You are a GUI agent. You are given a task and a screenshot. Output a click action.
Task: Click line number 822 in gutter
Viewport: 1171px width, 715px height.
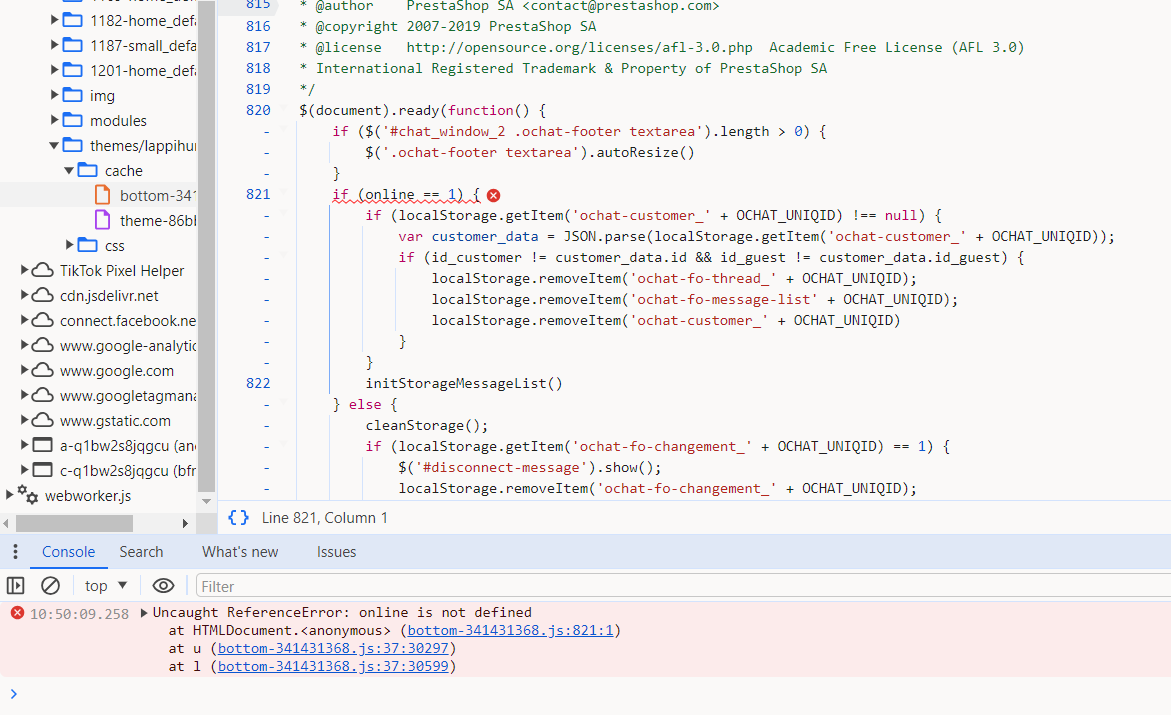[258, 383]
